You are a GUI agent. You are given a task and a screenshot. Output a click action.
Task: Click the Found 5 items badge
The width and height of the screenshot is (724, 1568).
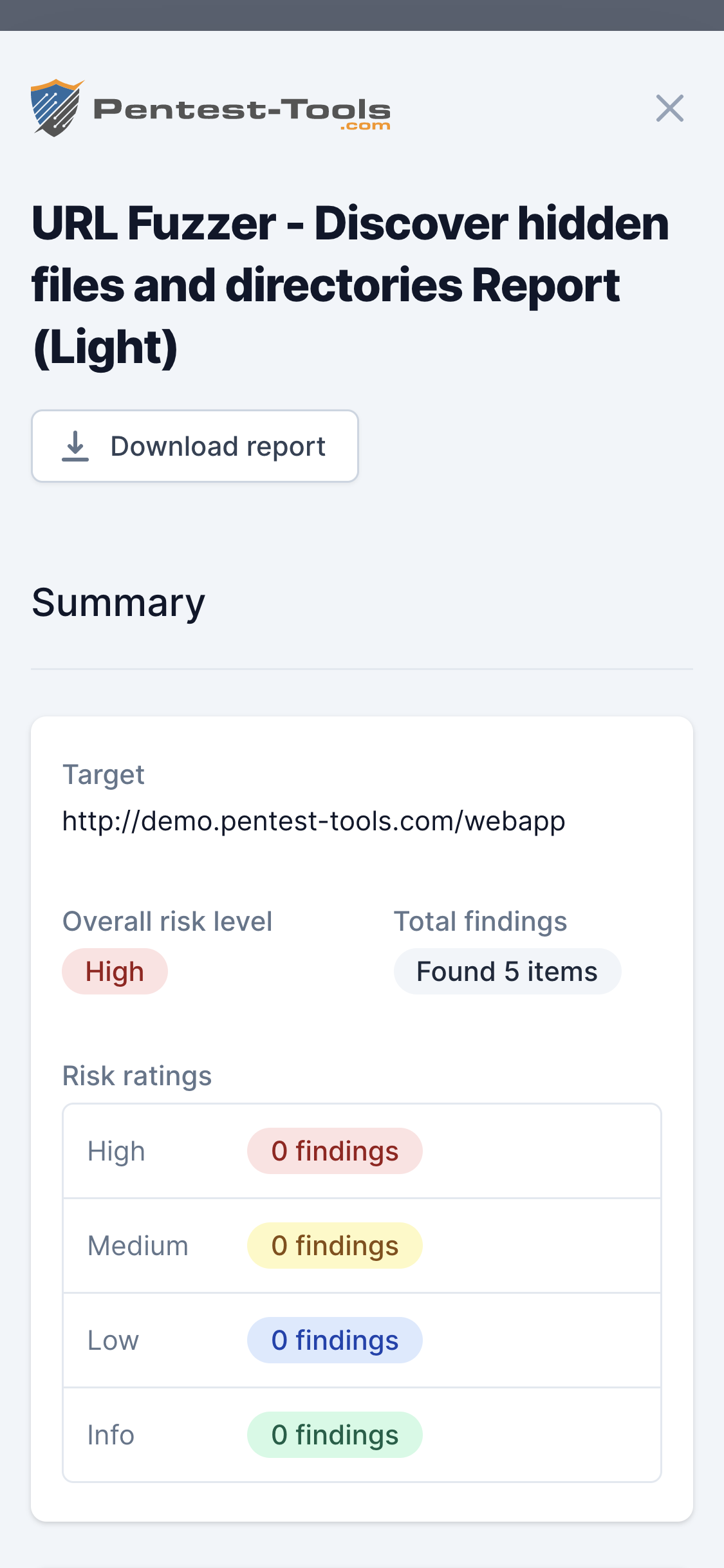pos(507,971)
